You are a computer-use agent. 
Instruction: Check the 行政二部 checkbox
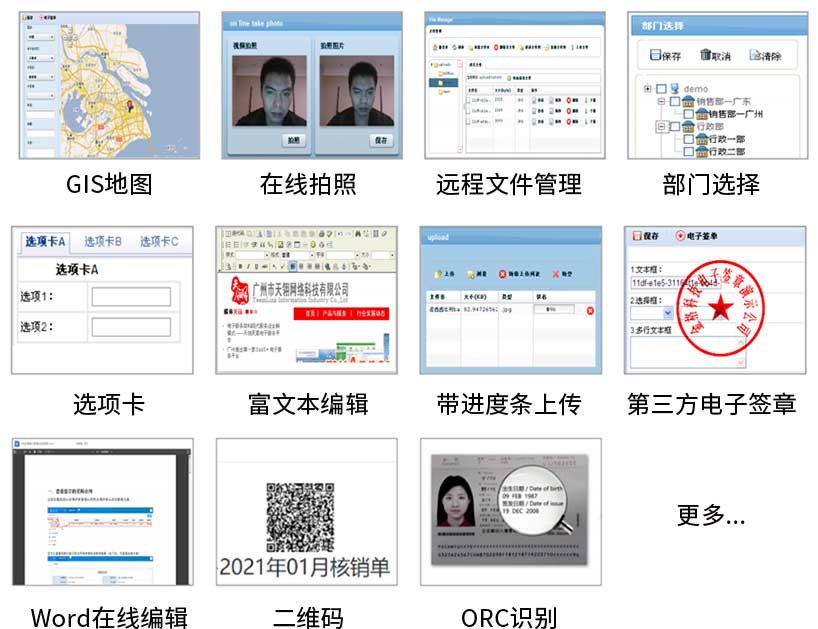tap(688, 152)
